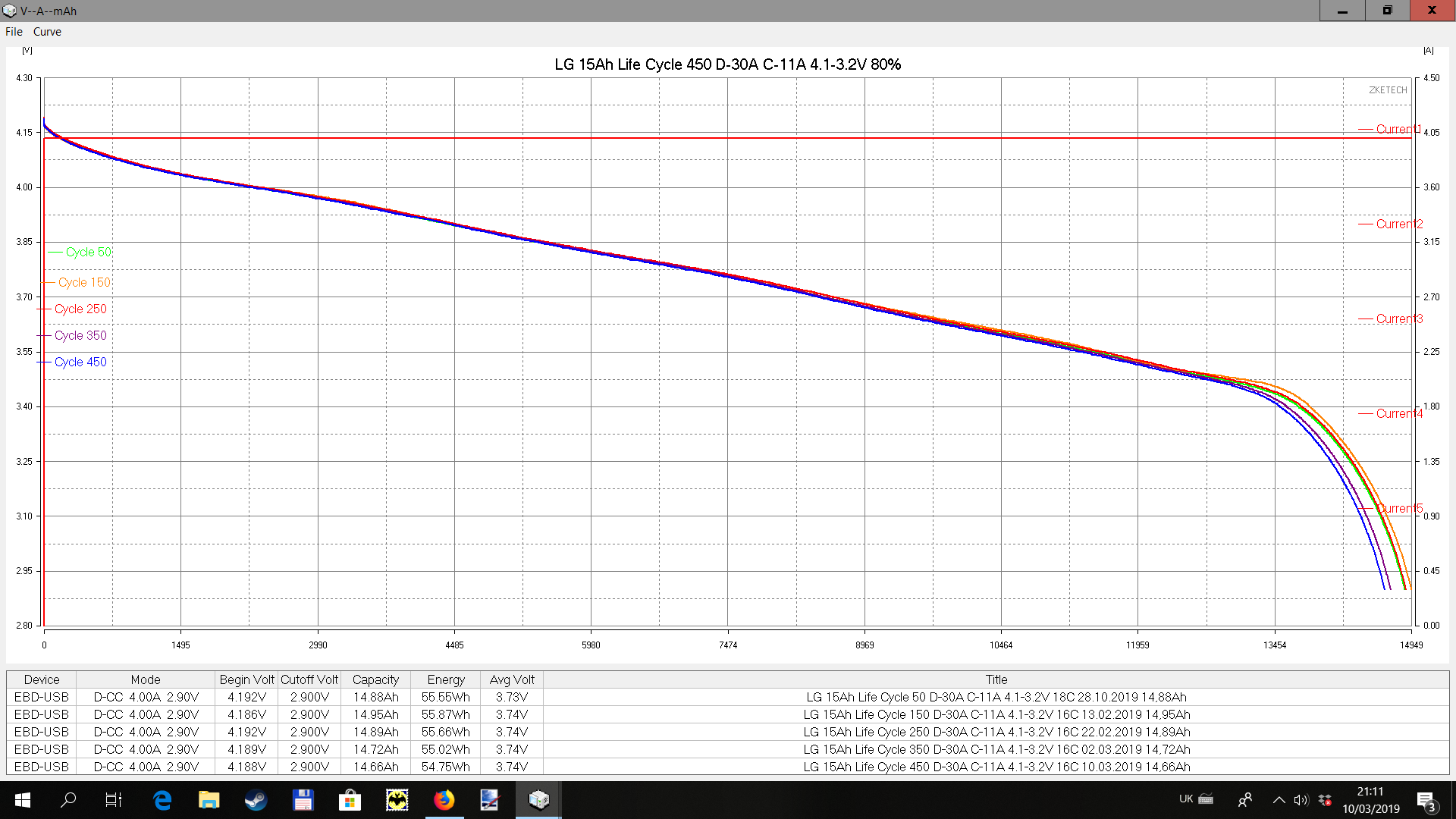Screen dimensions: 1456x819
Task: Open Microsoft Store taskbar icon
Action: pyautogui.click(x=350, y=800)
